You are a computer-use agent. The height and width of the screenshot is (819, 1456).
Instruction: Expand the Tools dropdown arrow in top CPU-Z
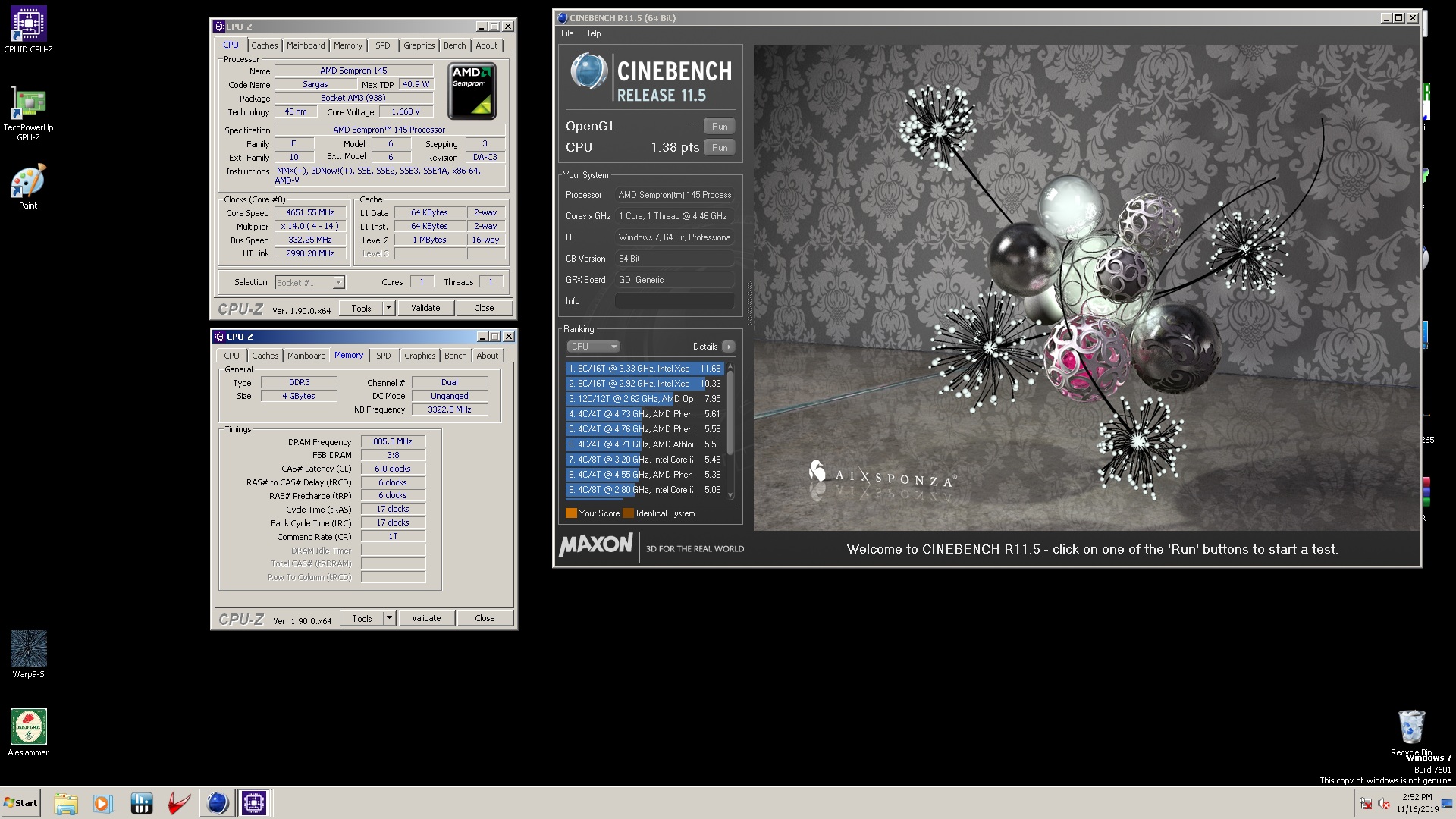pyautogui.click(x=389, y=308)
